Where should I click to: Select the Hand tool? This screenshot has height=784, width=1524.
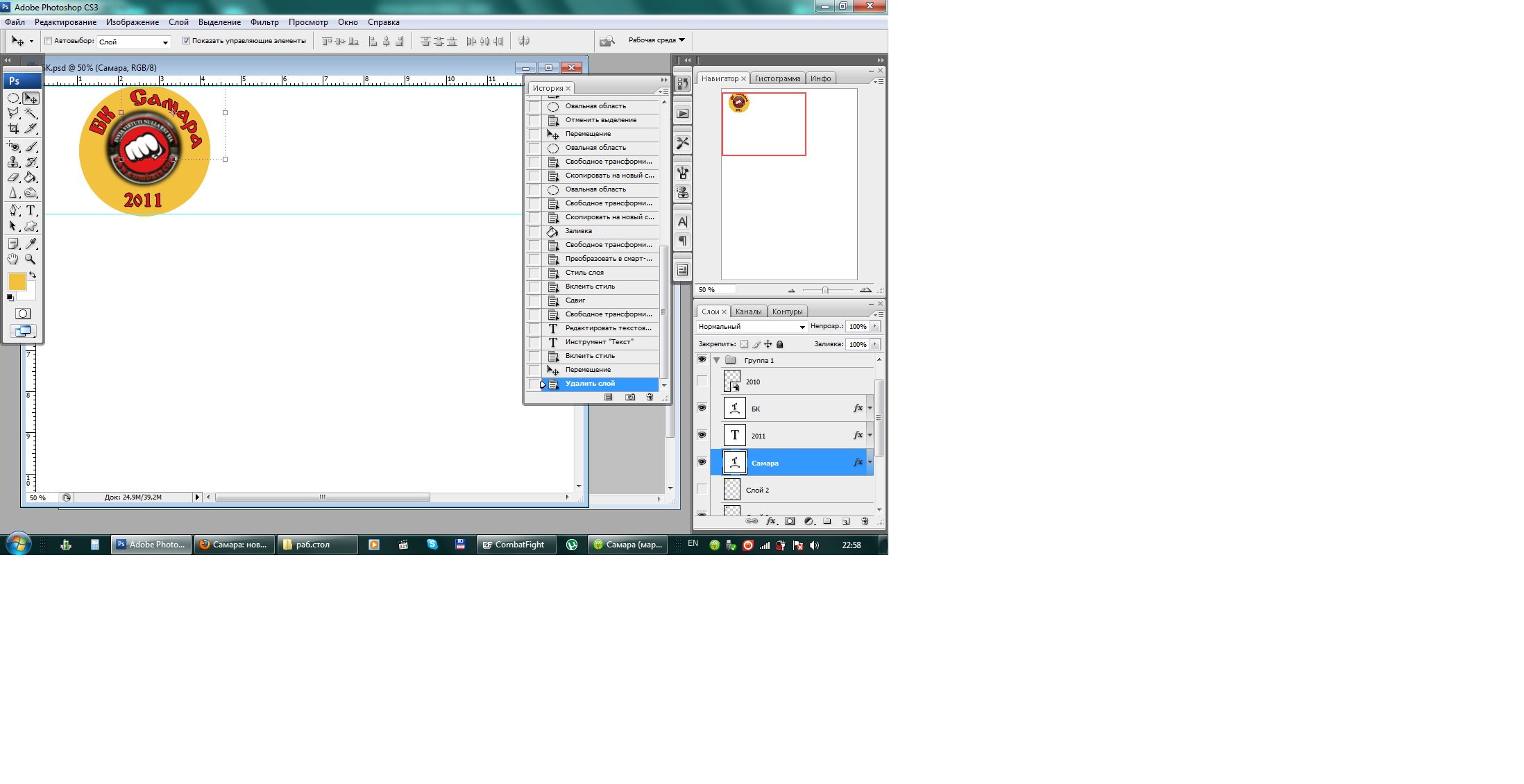13,259
